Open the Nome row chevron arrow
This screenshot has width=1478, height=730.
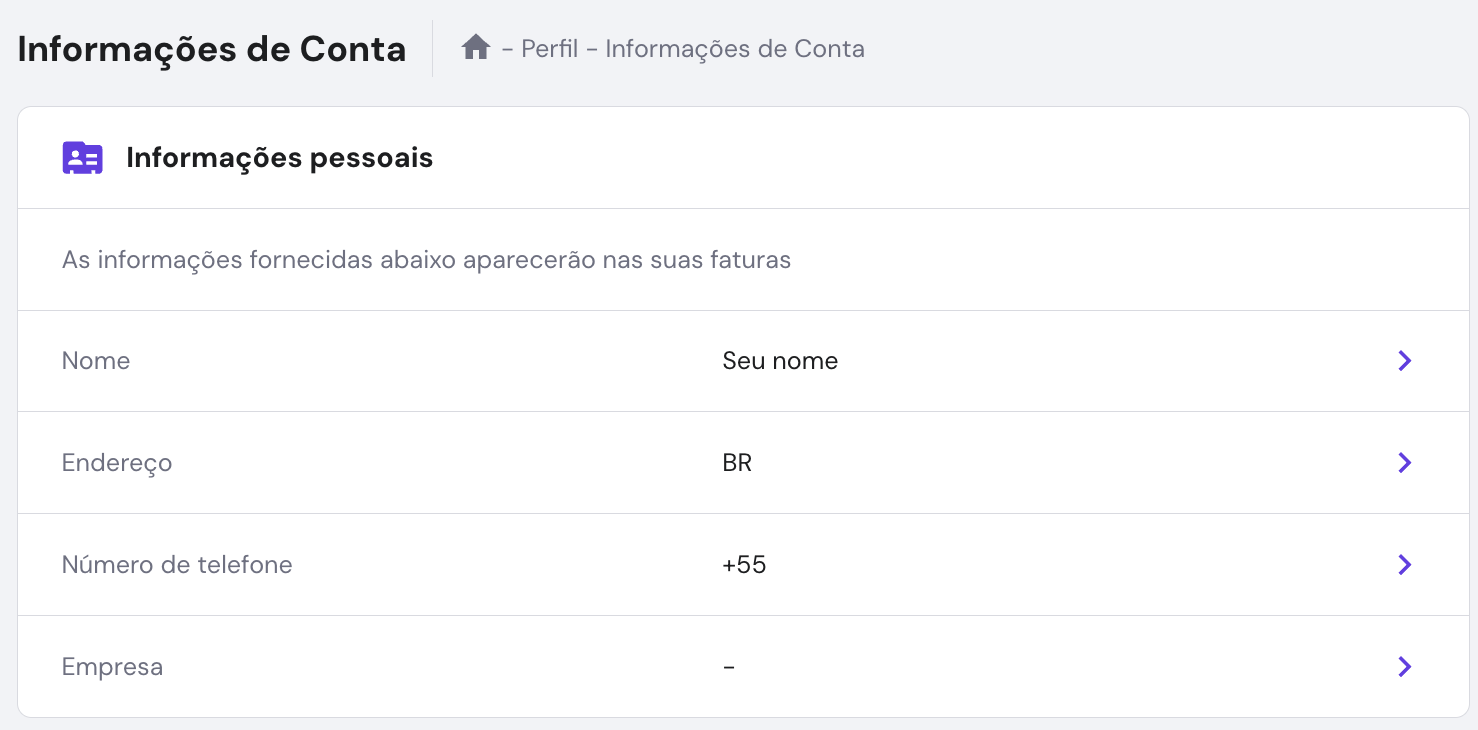(1404, 361)
